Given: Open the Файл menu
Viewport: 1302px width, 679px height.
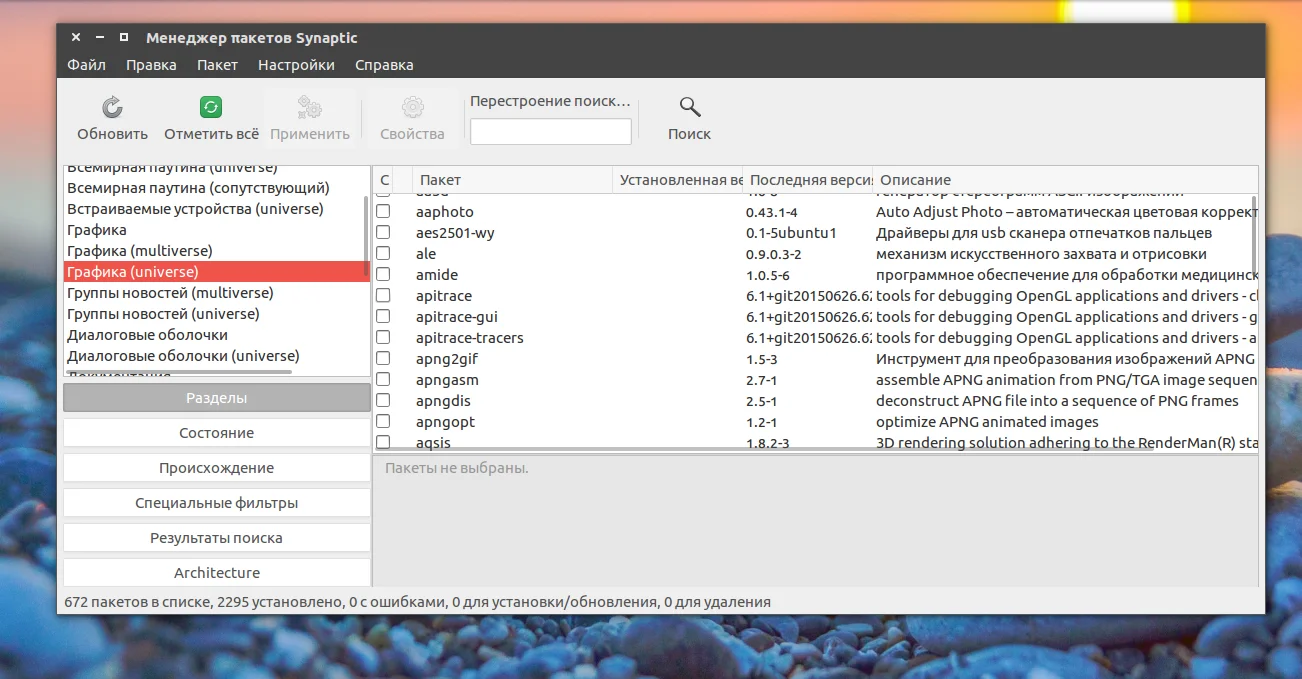Looking at the screenshot, I should tap(86, 65).
